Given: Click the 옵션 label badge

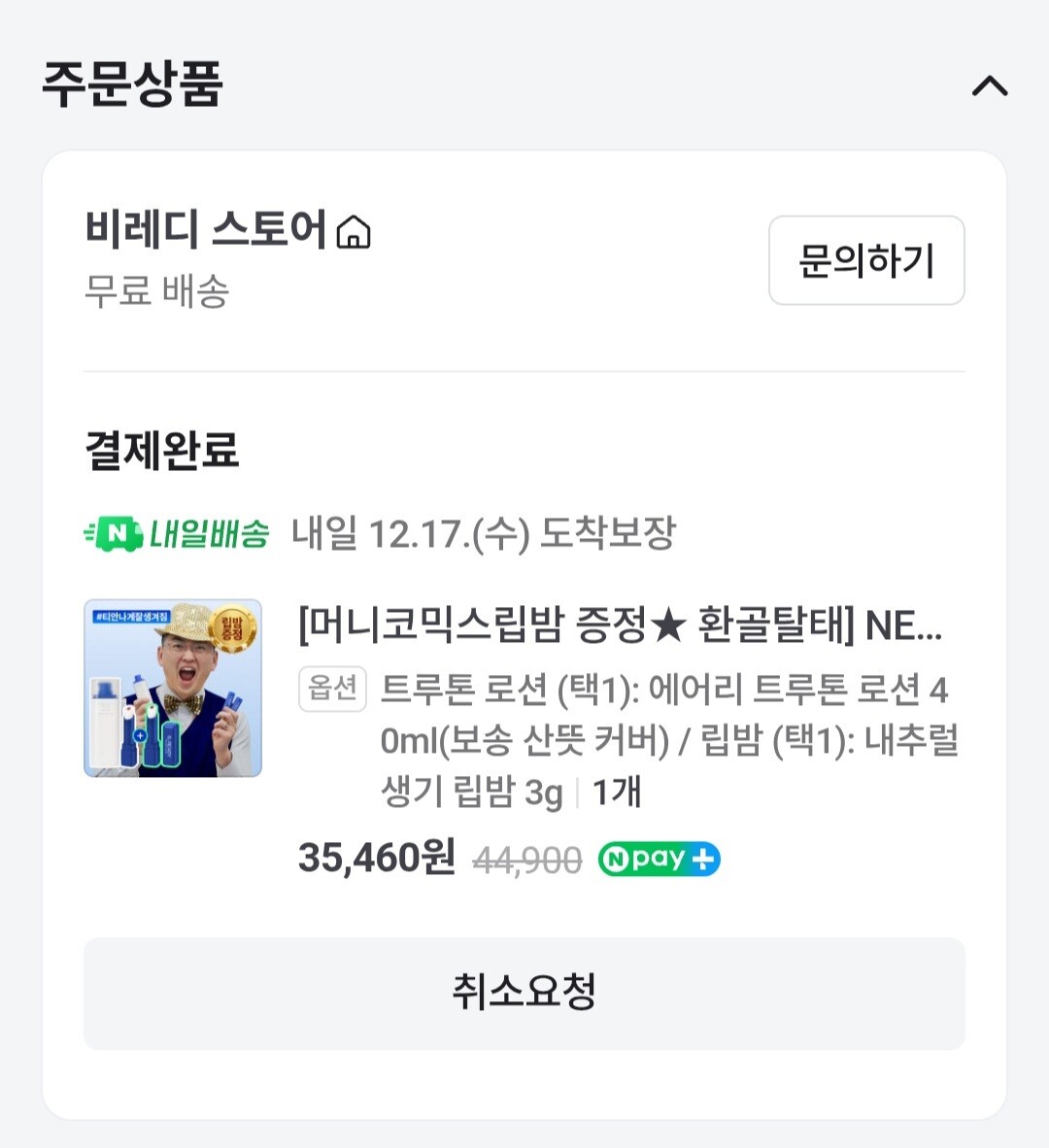Looking at the screenshot, I should tap(332, 689).
